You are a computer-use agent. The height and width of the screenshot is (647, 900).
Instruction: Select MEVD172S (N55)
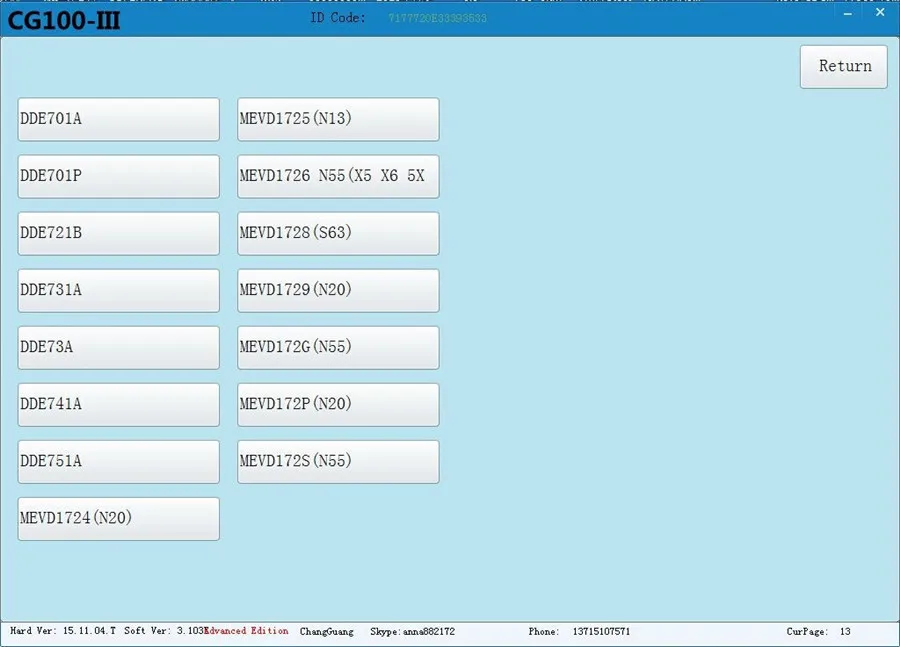click(339, 462)
